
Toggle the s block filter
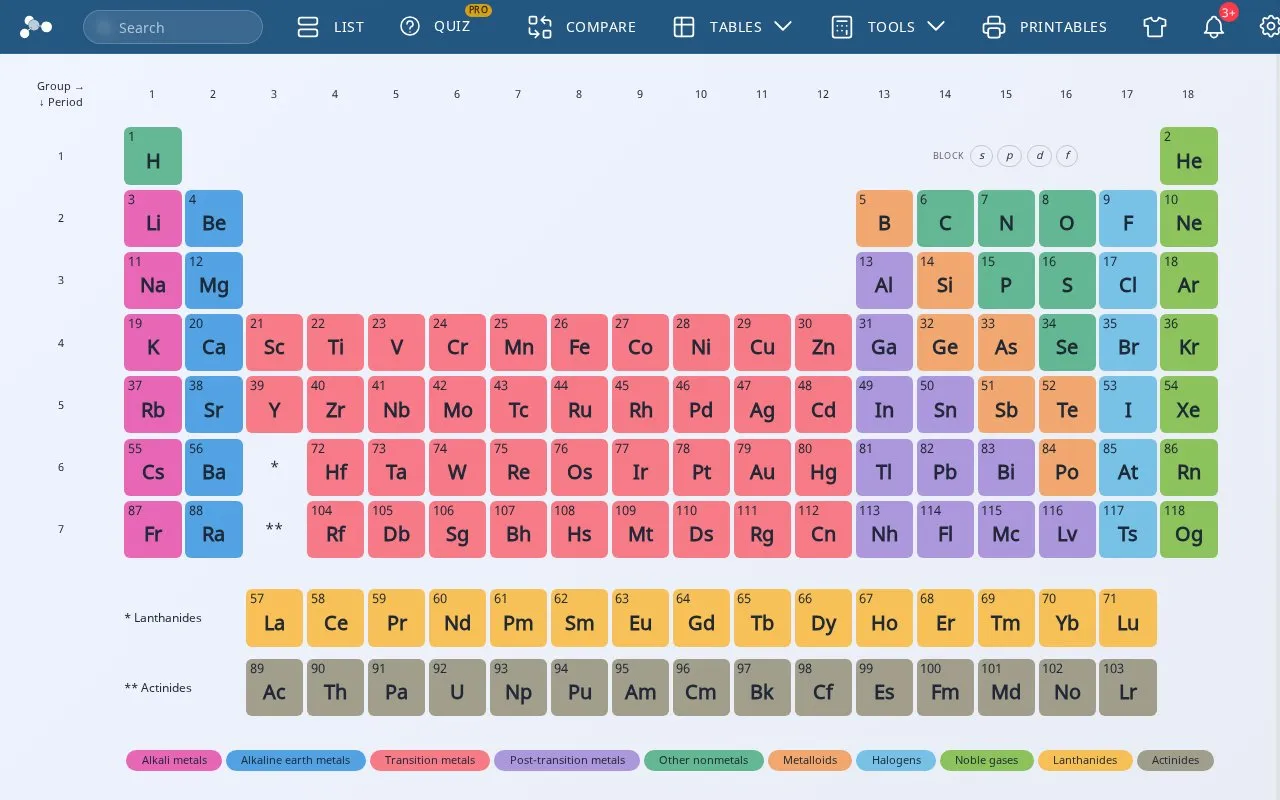tap(982, 155)
